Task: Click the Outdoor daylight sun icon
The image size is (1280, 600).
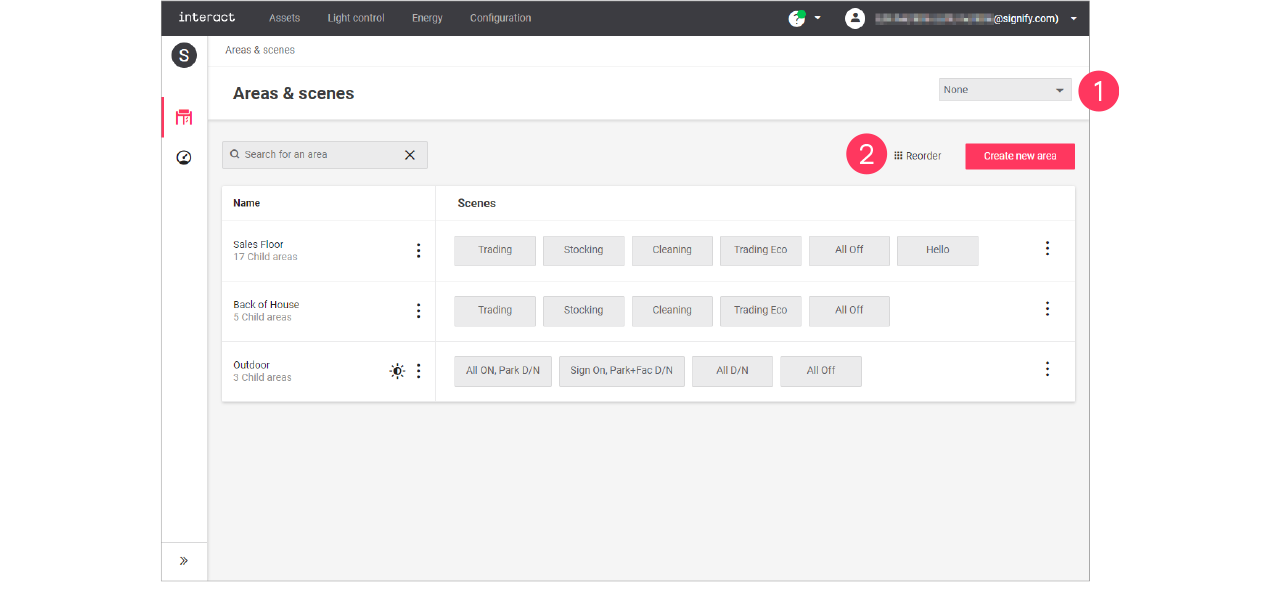Action: click(397, 371)
